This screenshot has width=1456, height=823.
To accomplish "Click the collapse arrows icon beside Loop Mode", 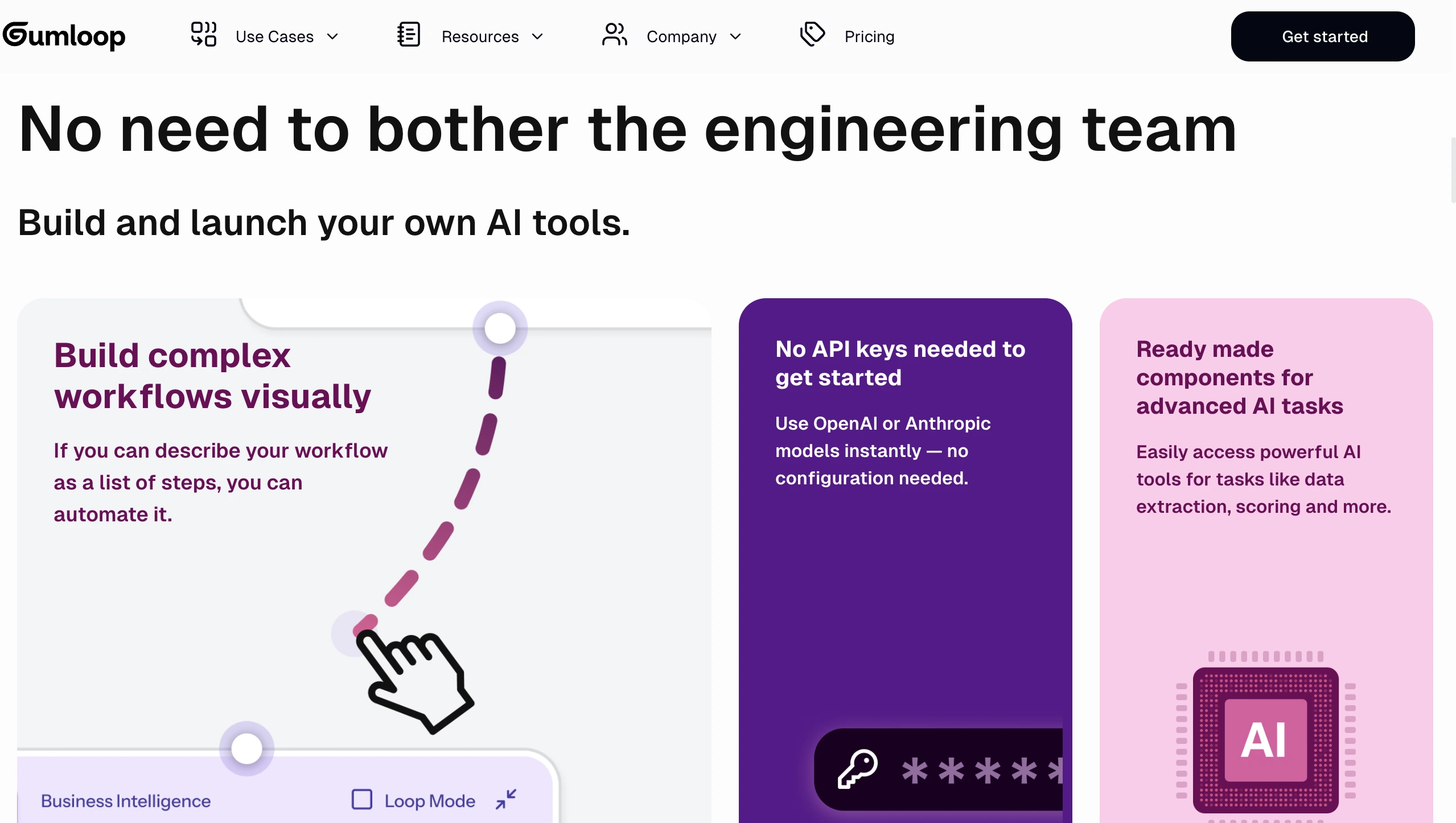I will [505, 799].
